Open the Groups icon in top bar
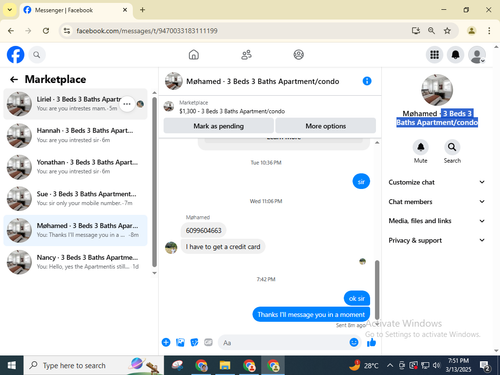This screenshot has height=375, width=500. (x=298, y=55)
